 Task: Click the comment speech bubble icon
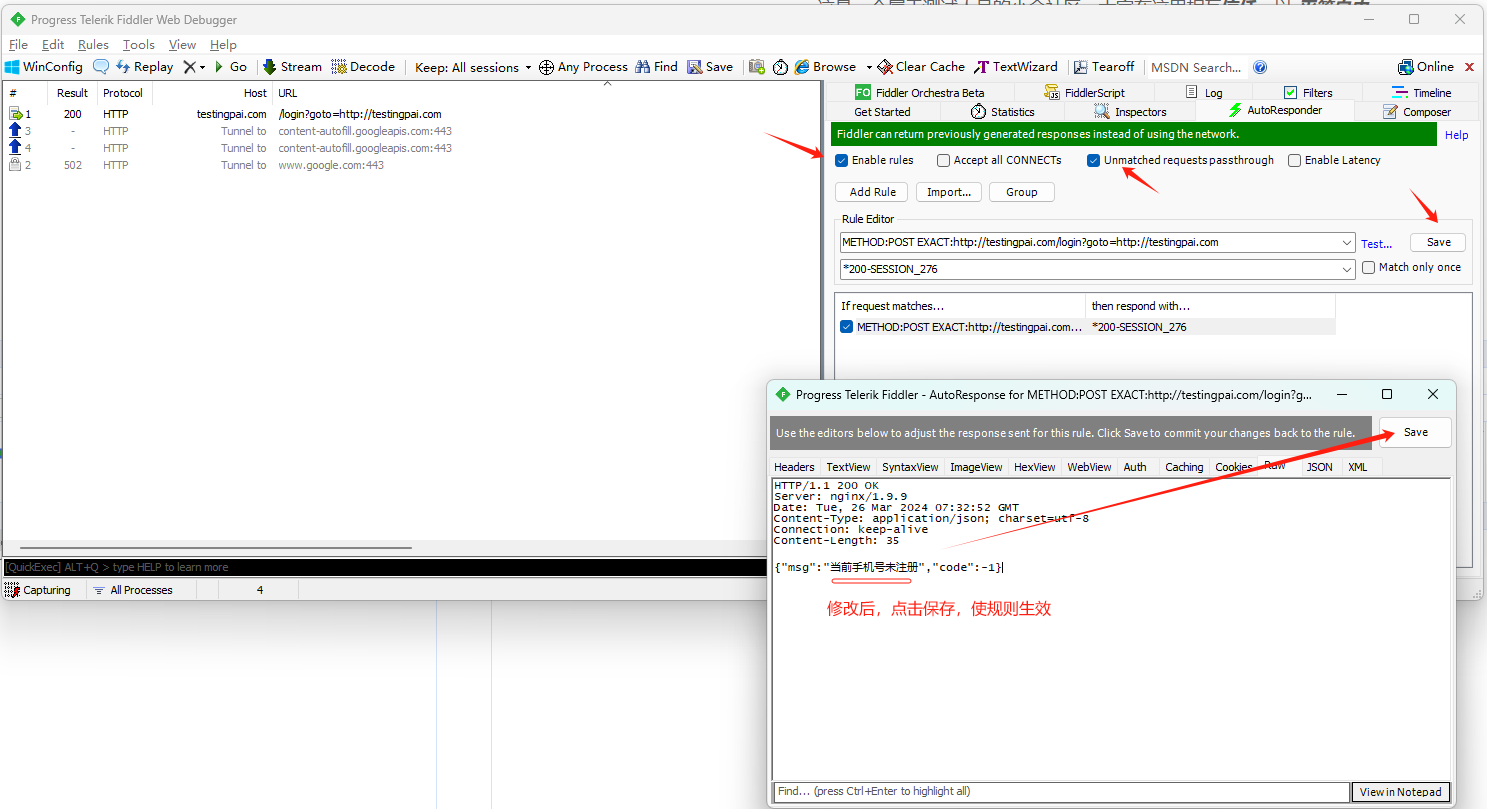point(101,67)
